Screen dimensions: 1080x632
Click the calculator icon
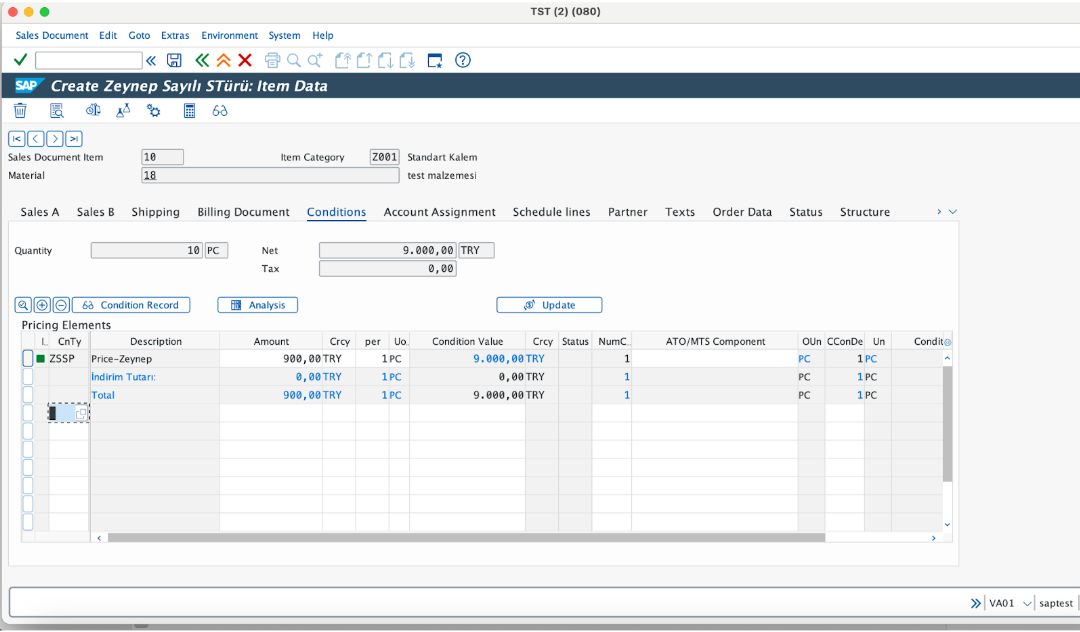click(189, 110)
